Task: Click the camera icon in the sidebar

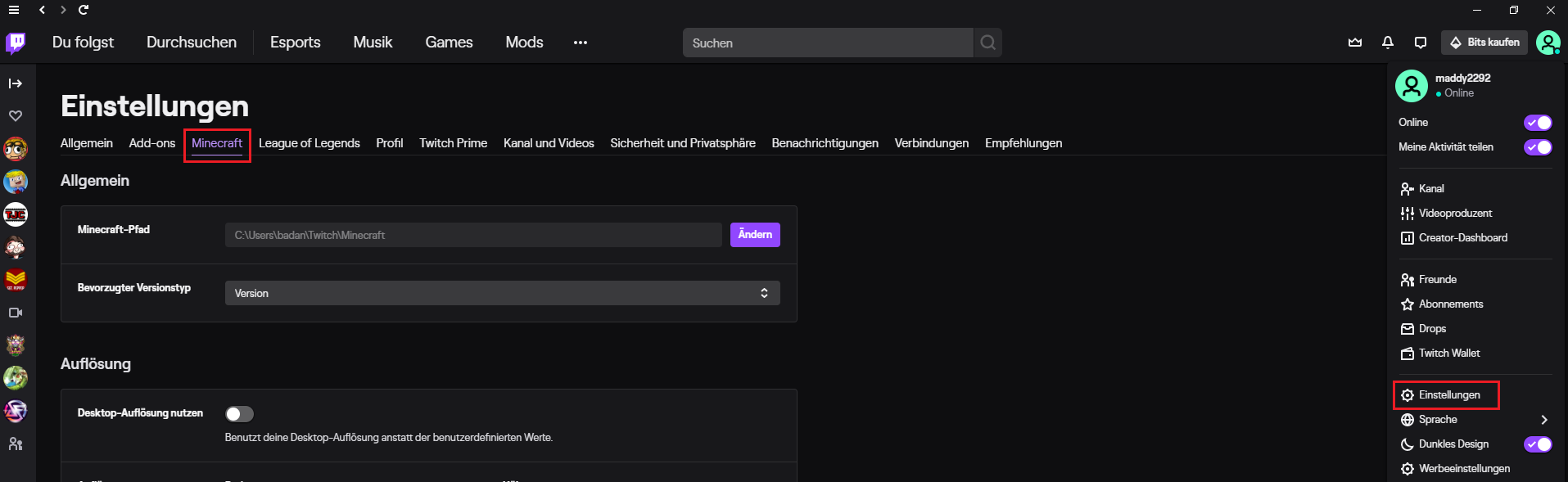Action: [16, 313]
